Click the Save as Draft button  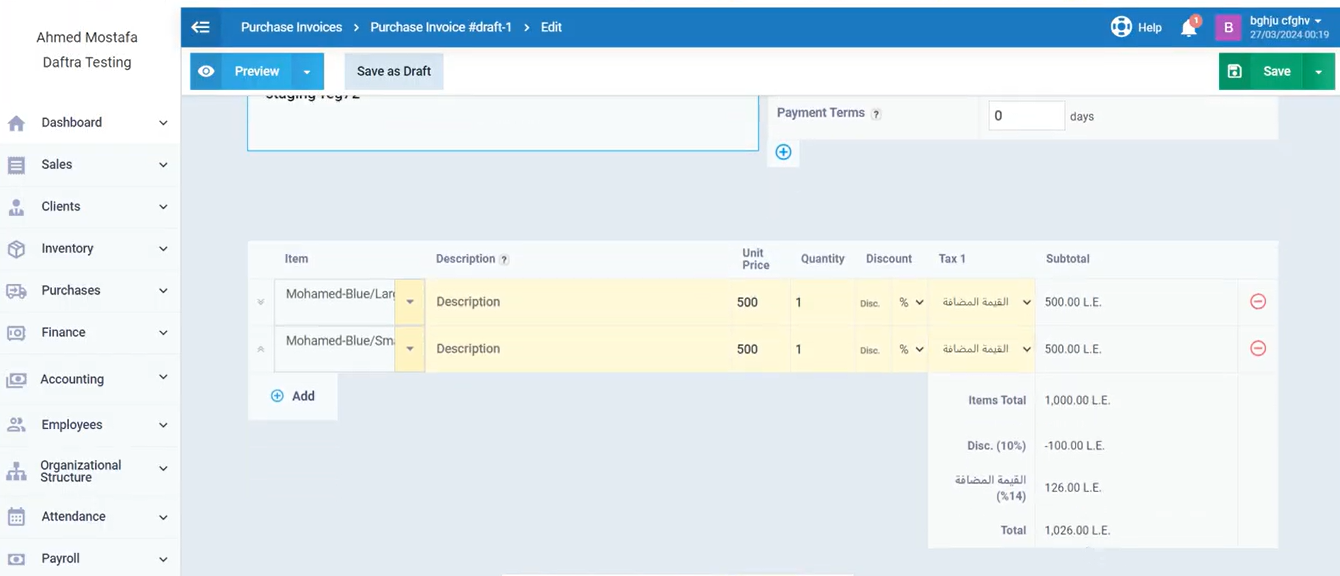[x=394, y=72]
